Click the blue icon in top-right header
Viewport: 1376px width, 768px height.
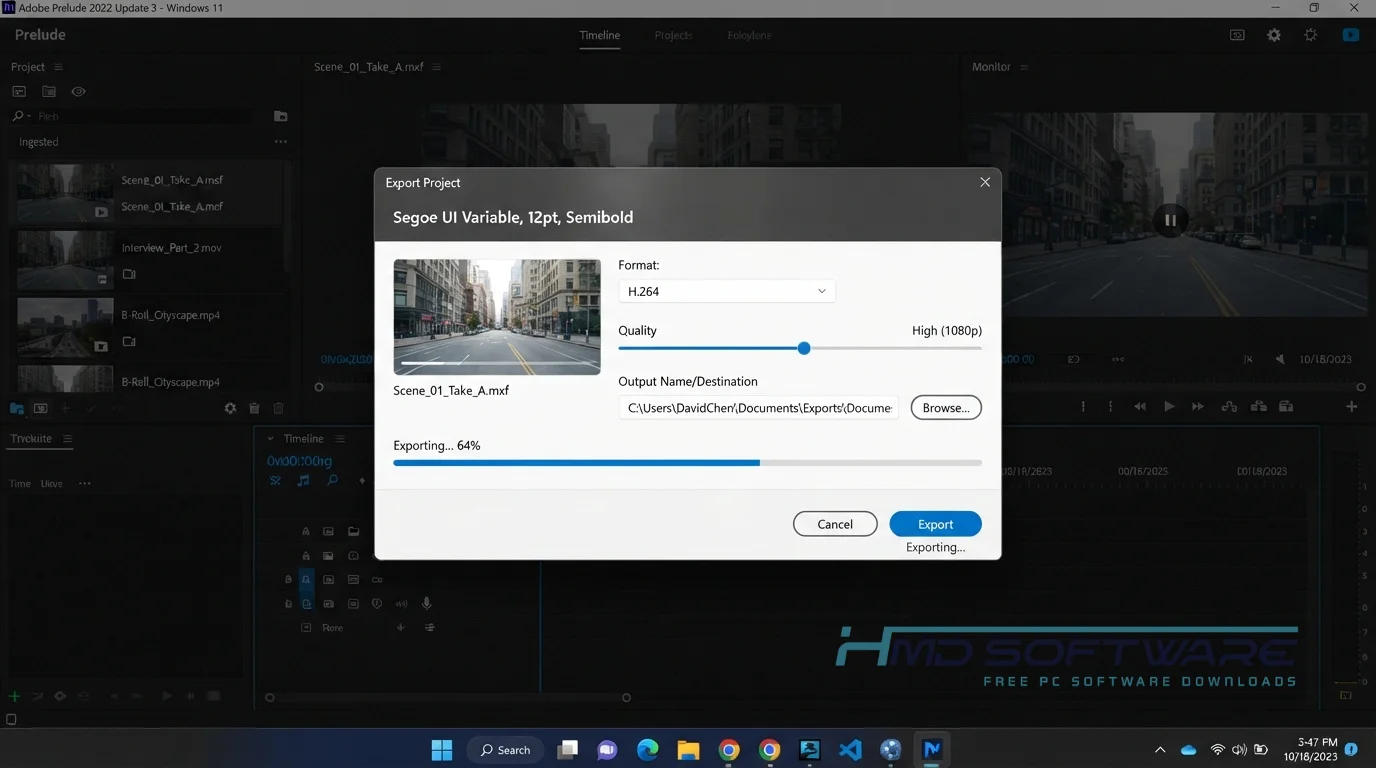click(1351, 35)
